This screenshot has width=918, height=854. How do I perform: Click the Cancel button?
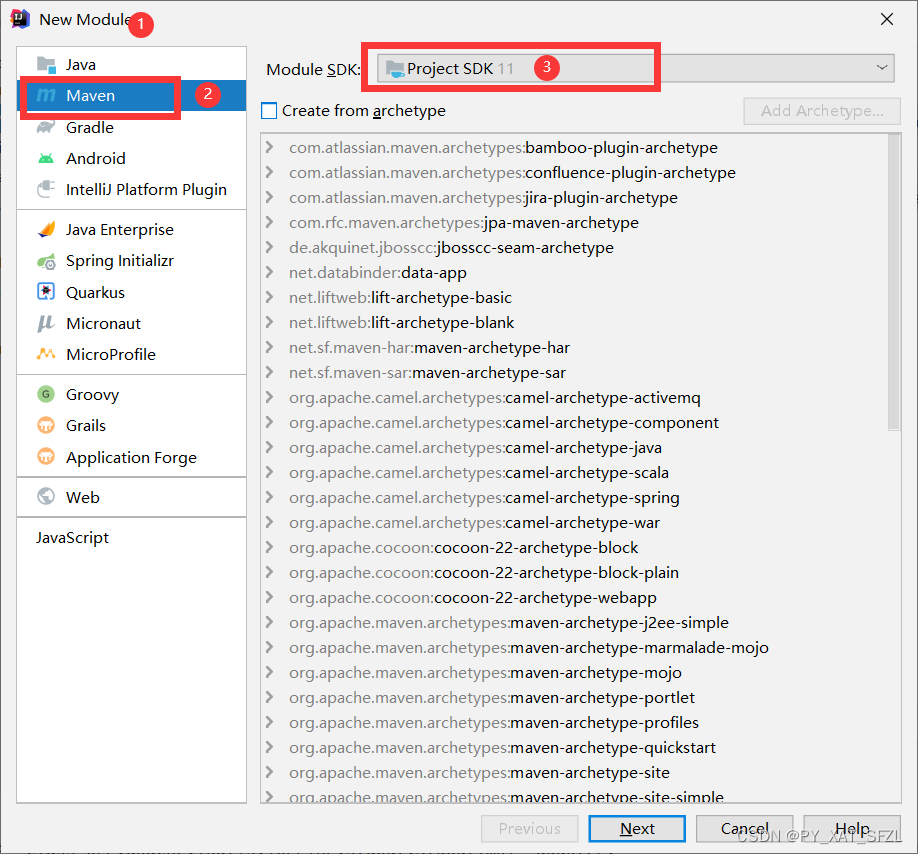(744, 828)
